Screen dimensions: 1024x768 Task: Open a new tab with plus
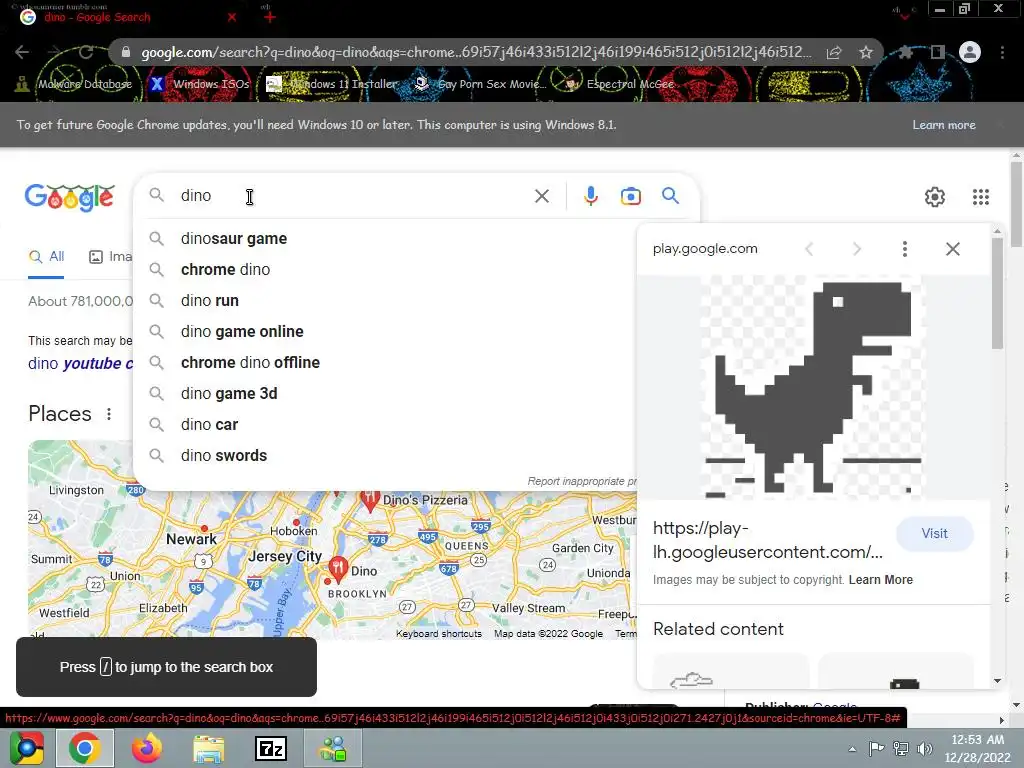pyautogui.click(x=270, y=17)
